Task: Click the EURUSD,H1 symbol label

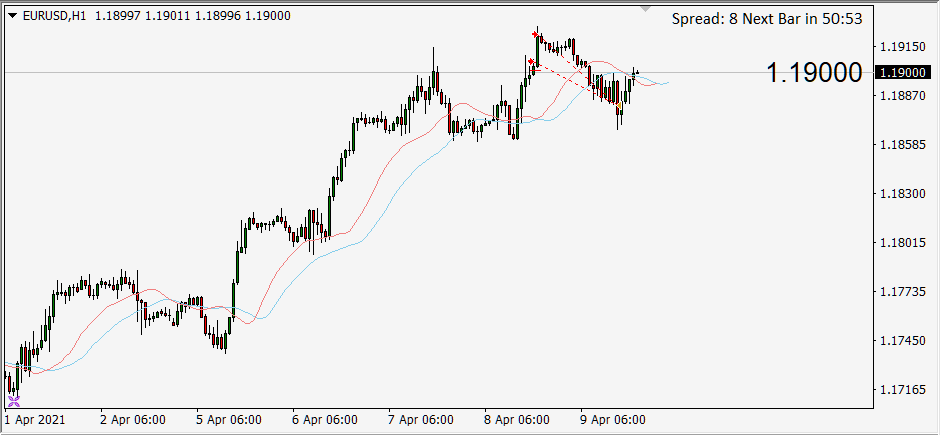Action: (x=53, y=16)
